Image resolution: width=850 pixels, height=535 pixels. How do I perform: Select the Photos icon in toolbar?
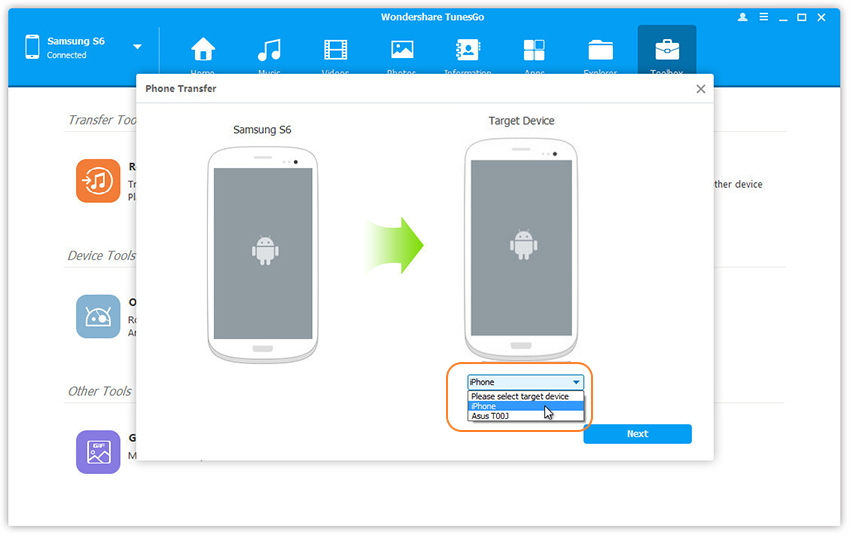(x=402, y=50)
